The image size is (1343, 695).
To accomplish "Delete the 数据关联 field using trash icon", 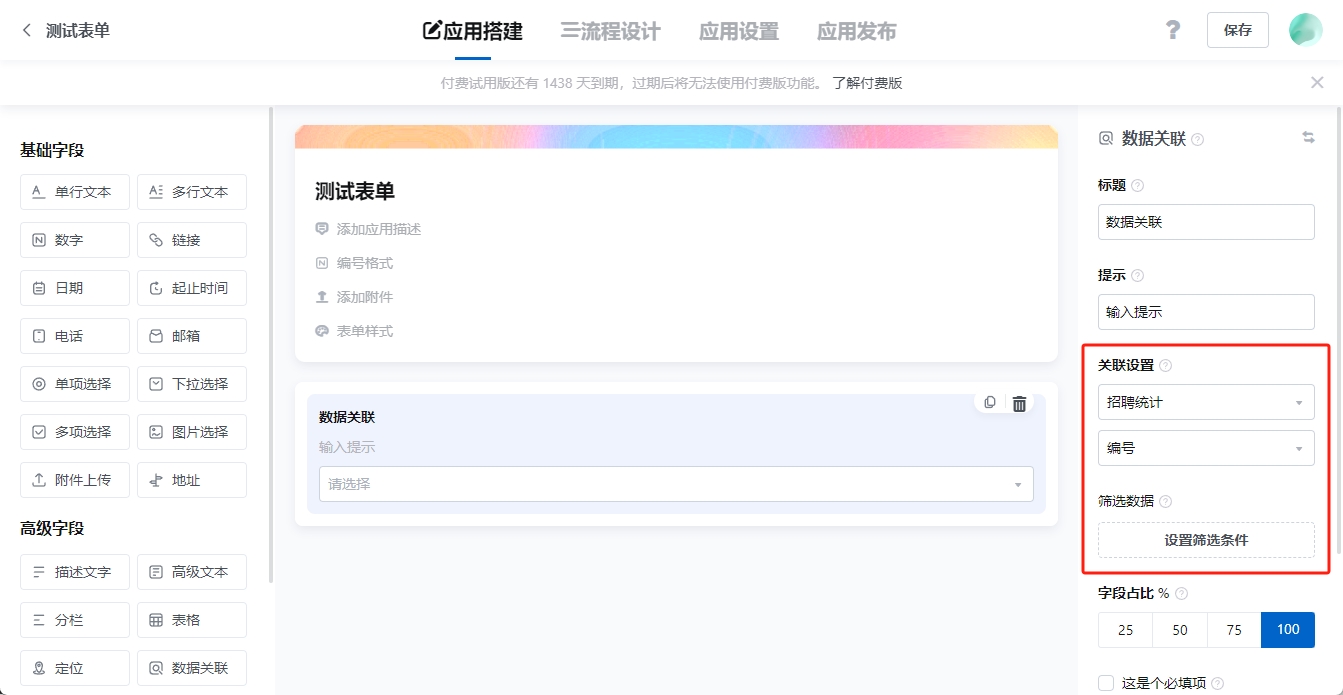I will point(1019,403).
